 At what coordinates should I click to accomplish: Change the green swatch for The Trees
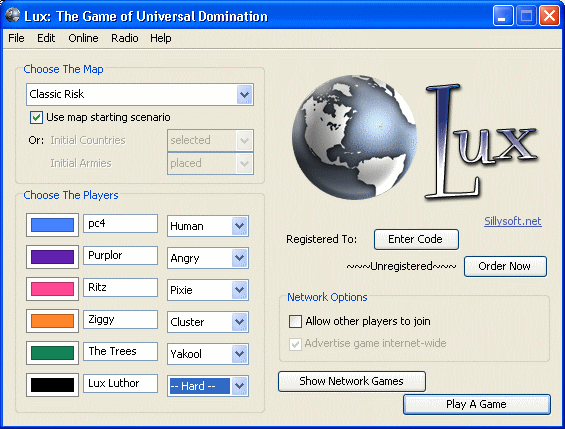click(x=52, y=353)
